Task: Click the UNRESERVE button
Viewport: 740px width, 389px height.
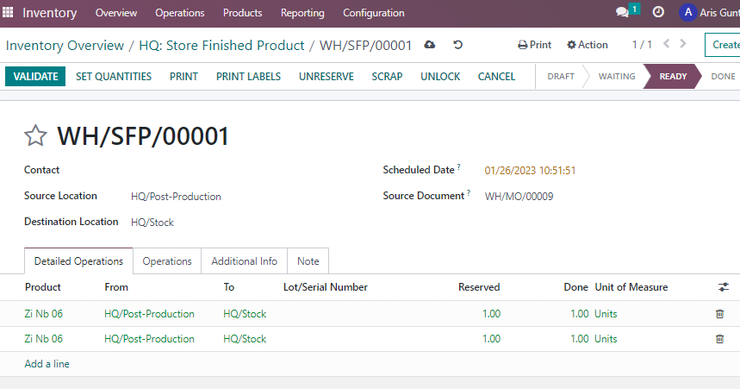Action: (x=326, y=76)
